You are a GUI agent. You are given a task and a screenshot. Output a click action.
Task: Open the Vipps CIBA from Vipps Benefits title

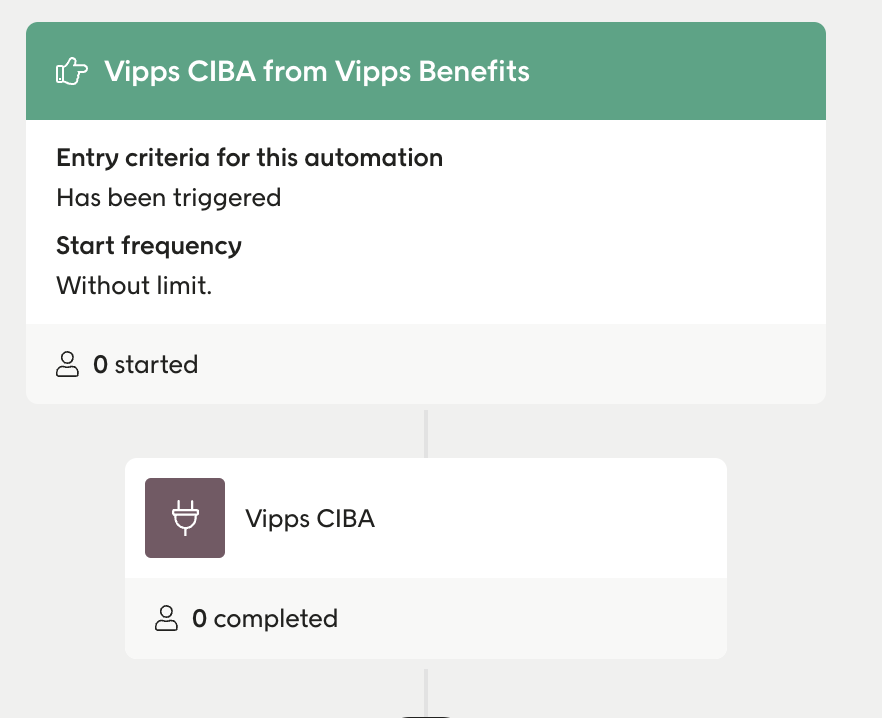click(x=319, y=70)
